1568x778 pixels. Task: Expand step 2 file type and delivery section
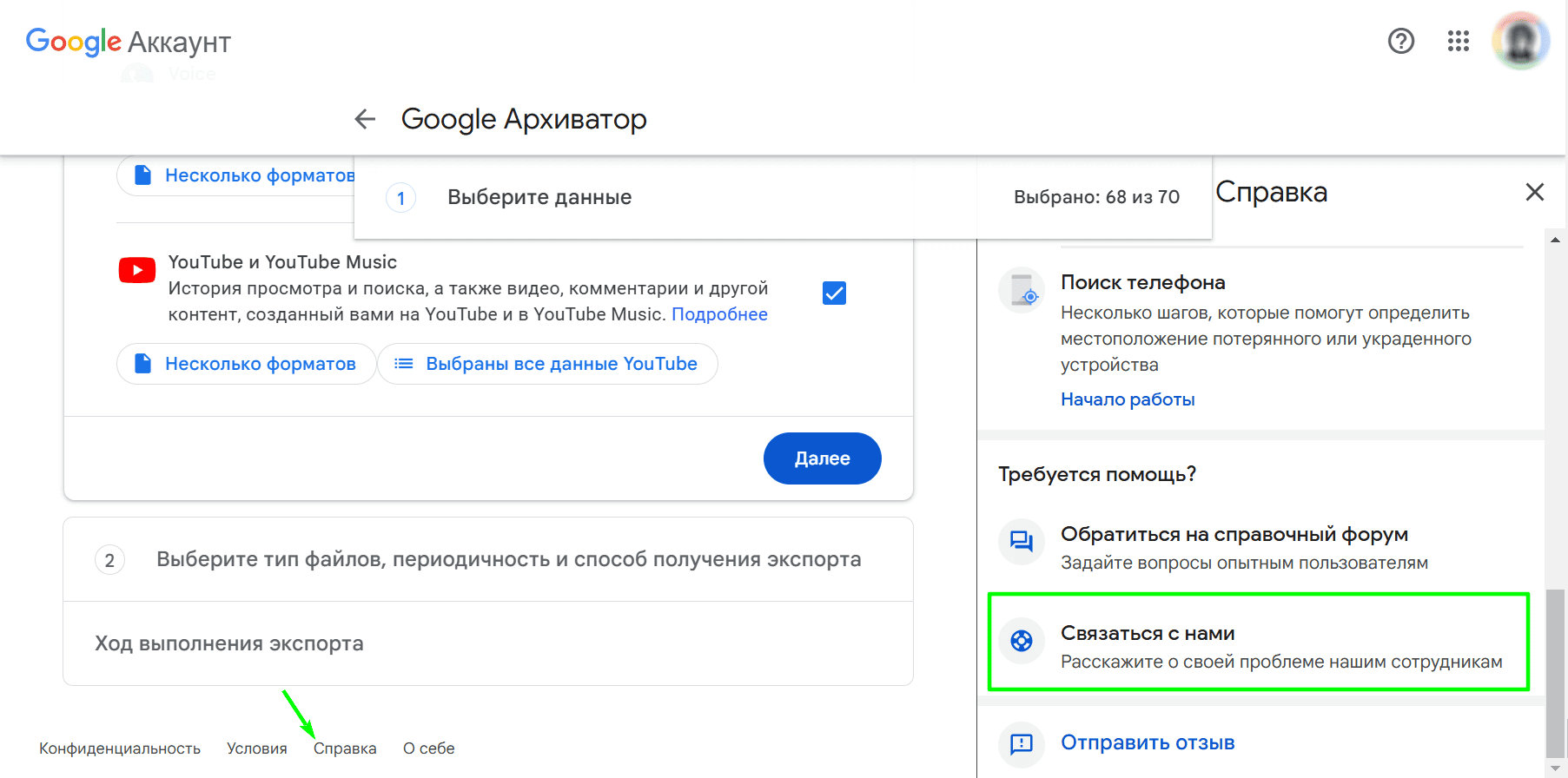(x=488, y=559)
